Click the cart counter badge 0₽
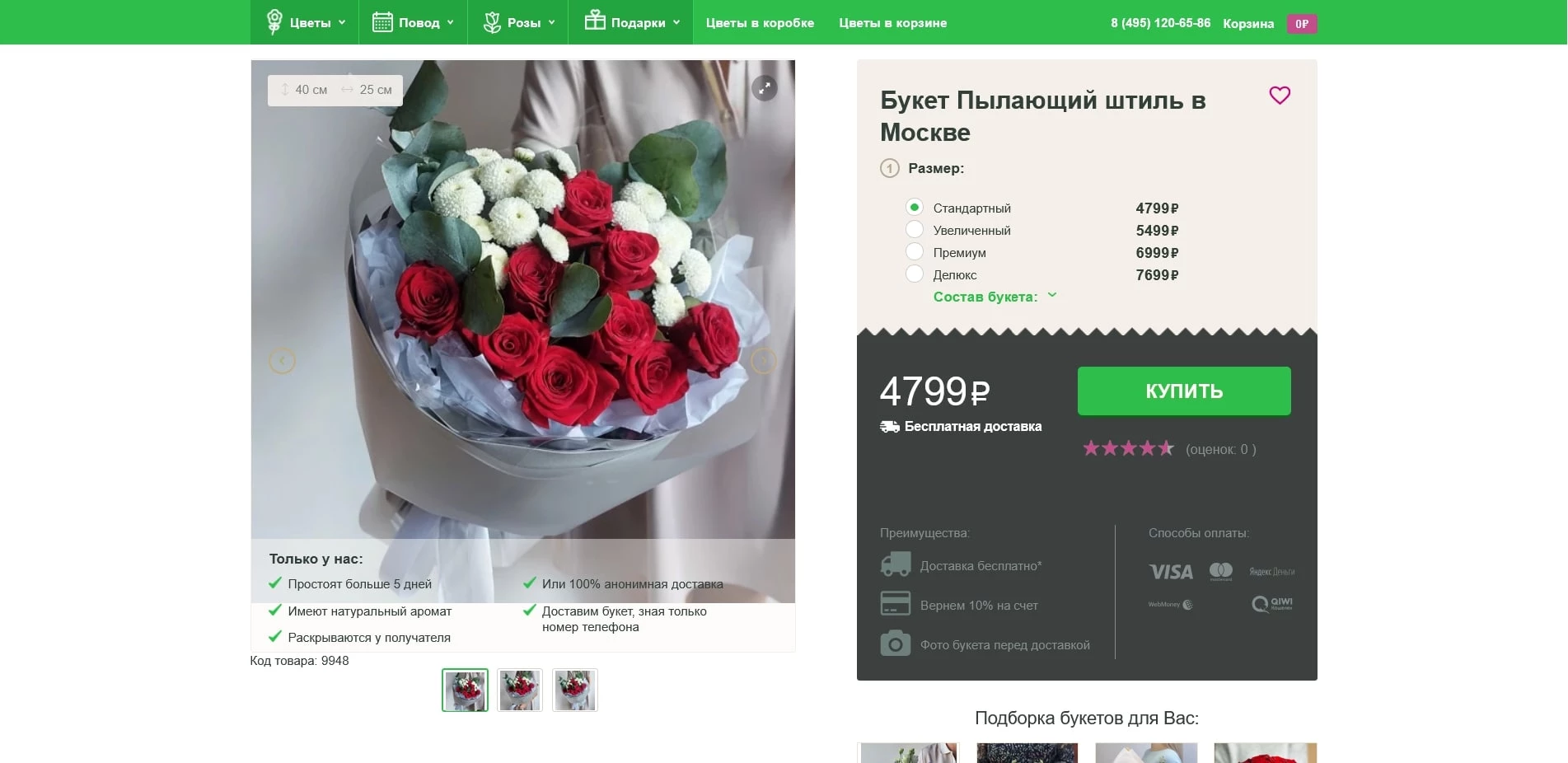This screenshot has height=763, width=1568. tap(1302, 24)
